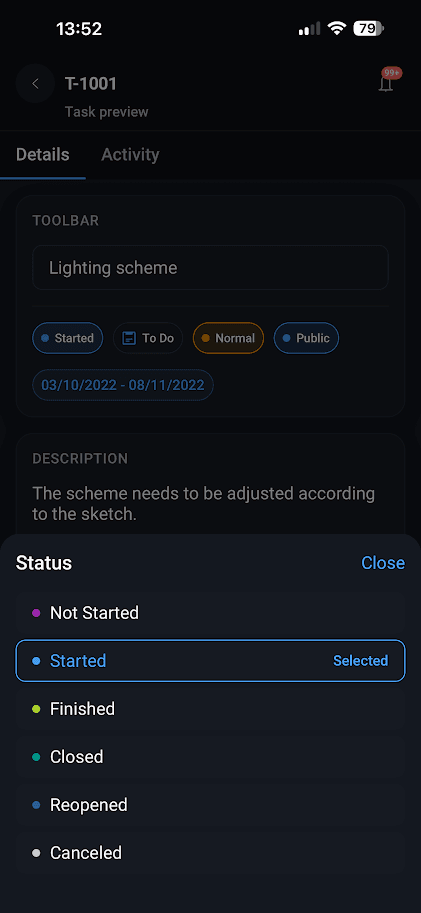Screen dimensions: 421x913
Task: Tap the battery indicator in status bar
Action: point(369,29)
